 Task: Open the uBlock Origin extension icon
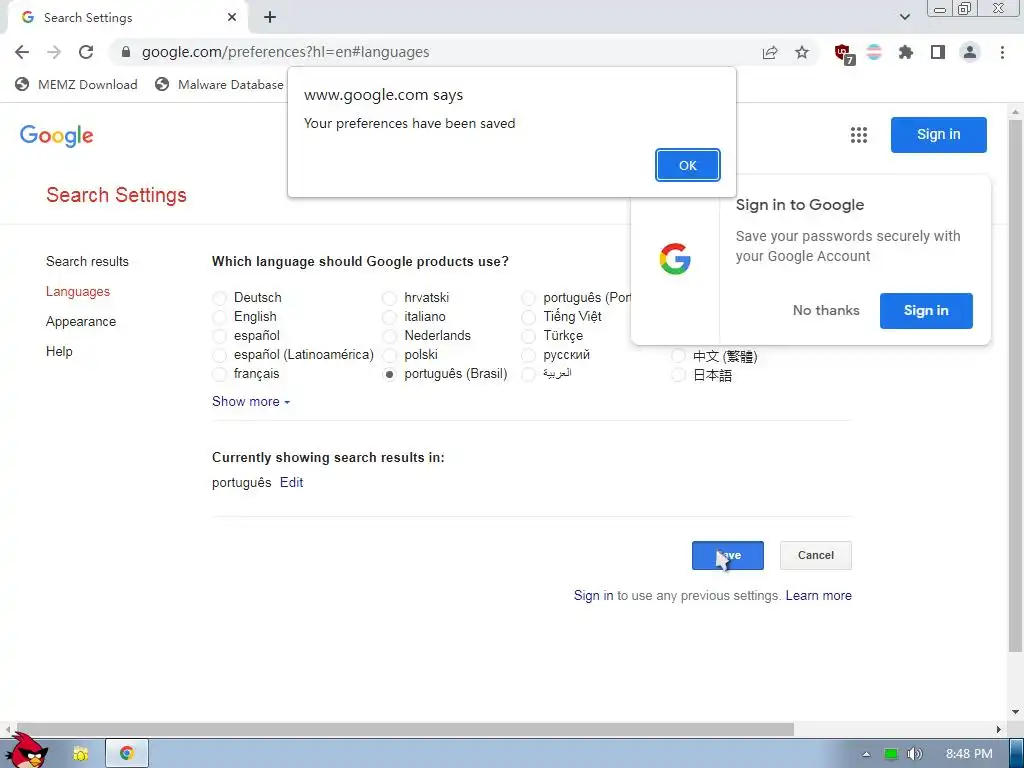(844, 54)
